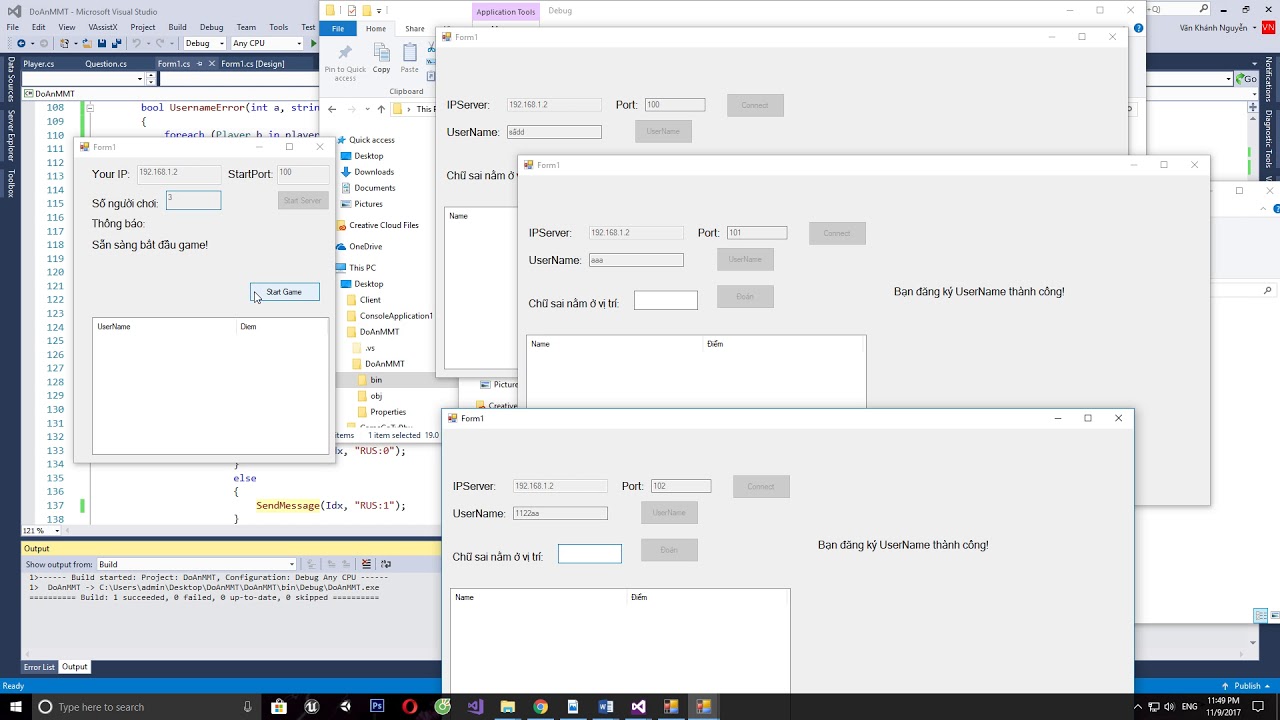Viewport: 1280px width, 720px height.
Task: Open Photoshop from the taskbar
Action: pyautogui.click(x=377, y=707)
